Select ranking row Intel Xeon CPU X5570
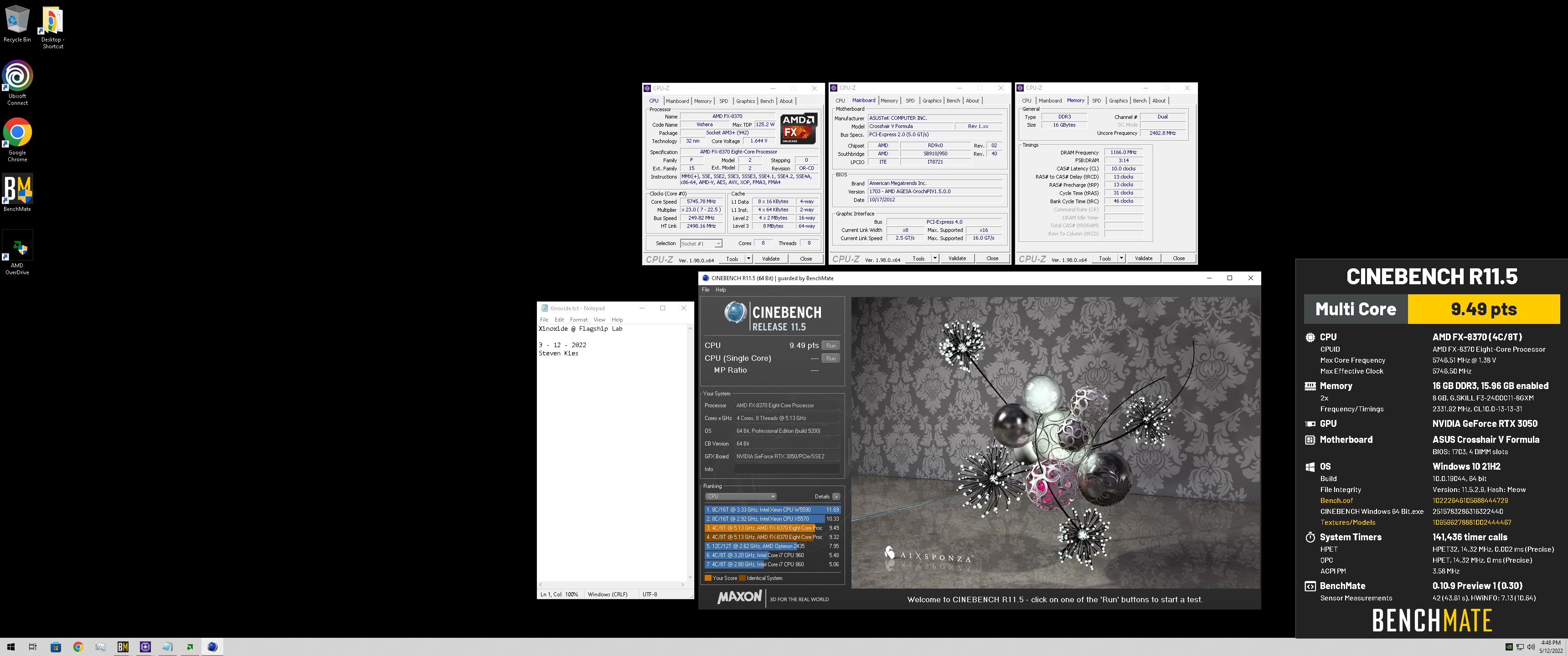 [773, 519]
